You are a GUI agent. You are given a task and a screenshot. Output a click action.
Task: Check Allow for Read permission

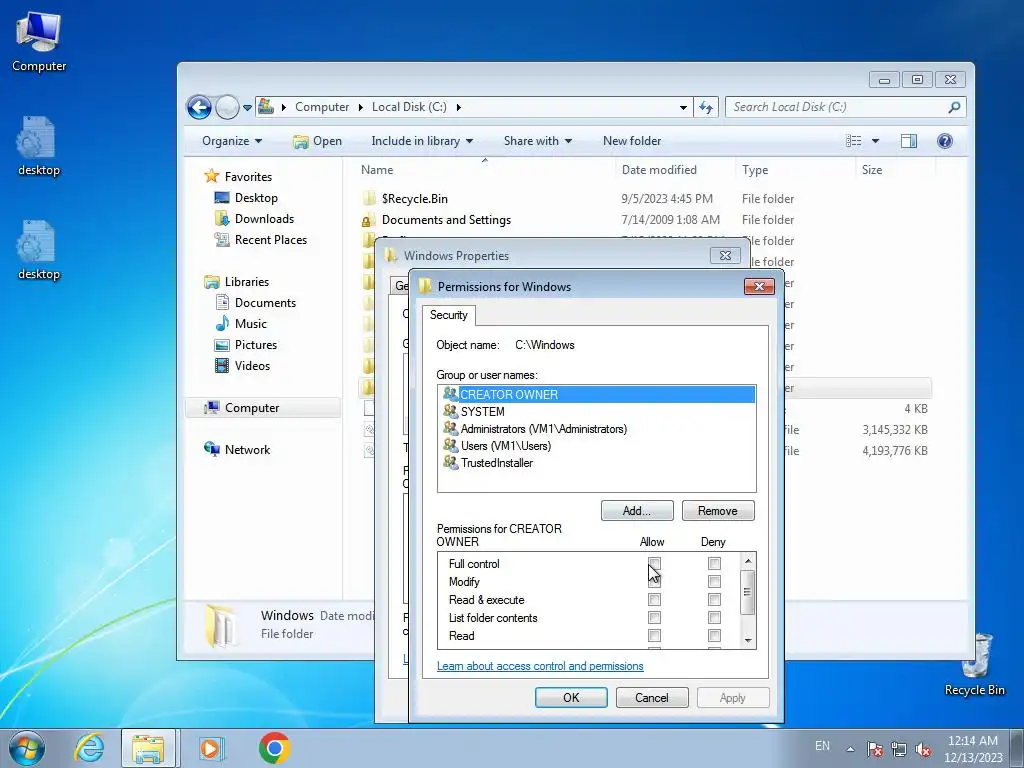coord(654,635)
